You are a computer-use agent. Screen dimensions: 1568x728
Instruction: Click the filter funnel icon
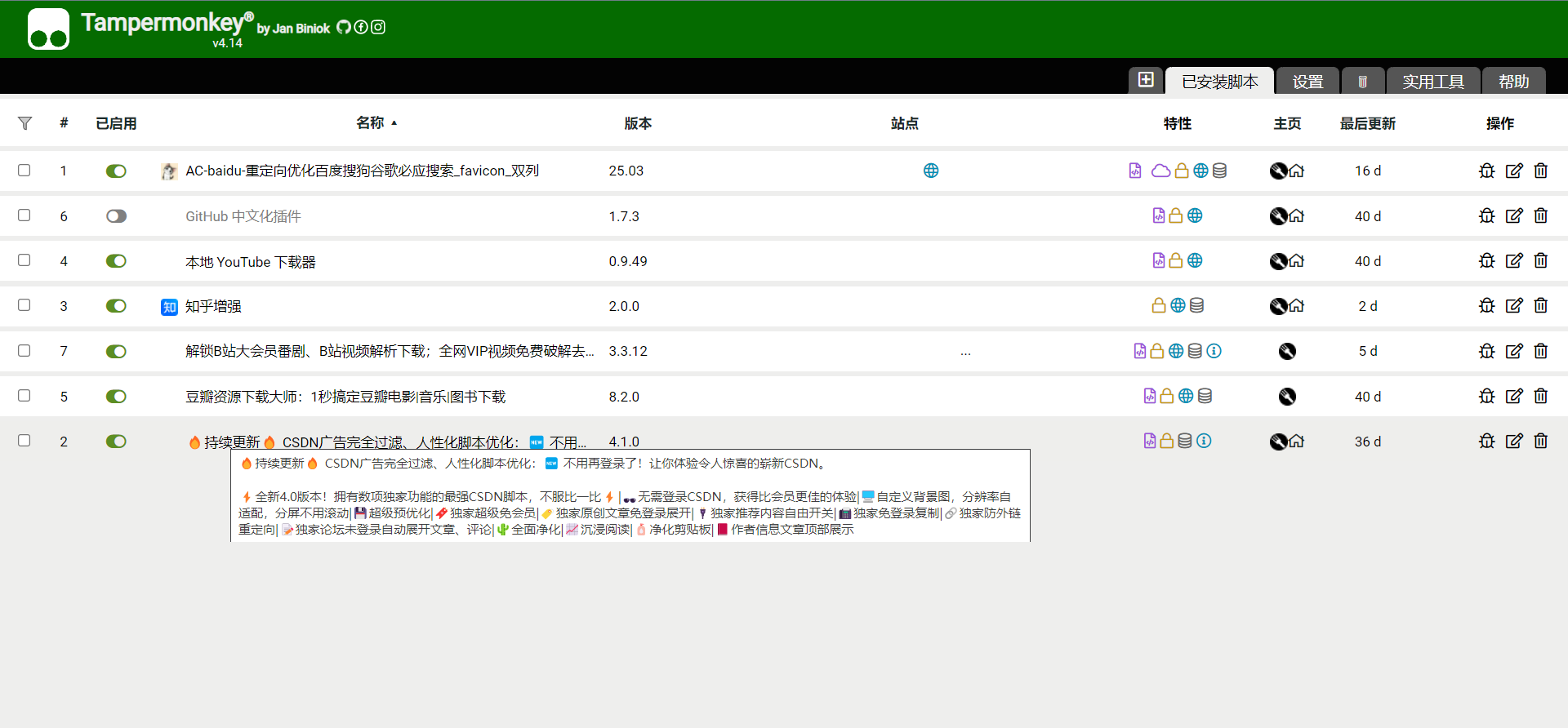click(24, 123)
